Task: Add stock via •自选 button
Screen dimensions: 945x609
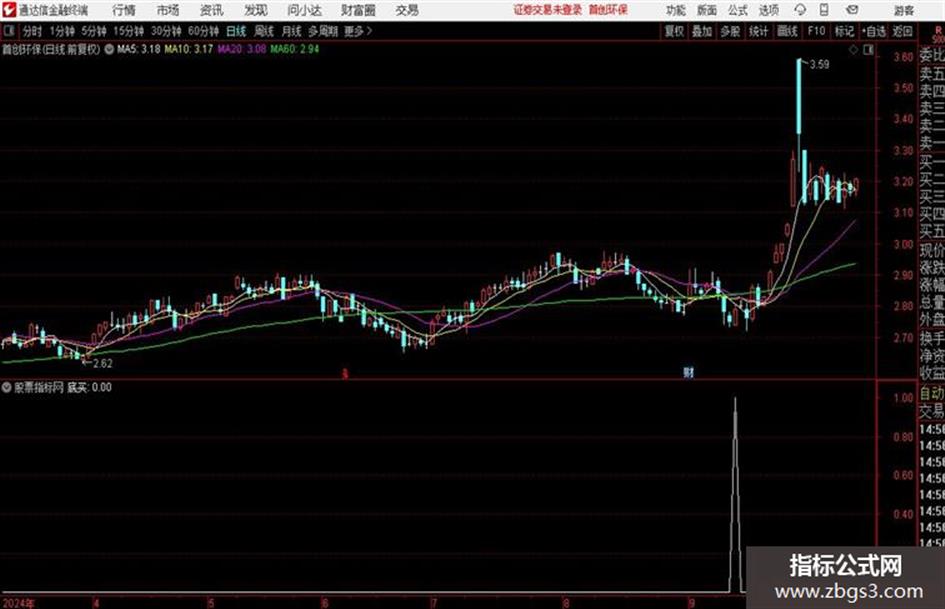Action: click(874, 31)
